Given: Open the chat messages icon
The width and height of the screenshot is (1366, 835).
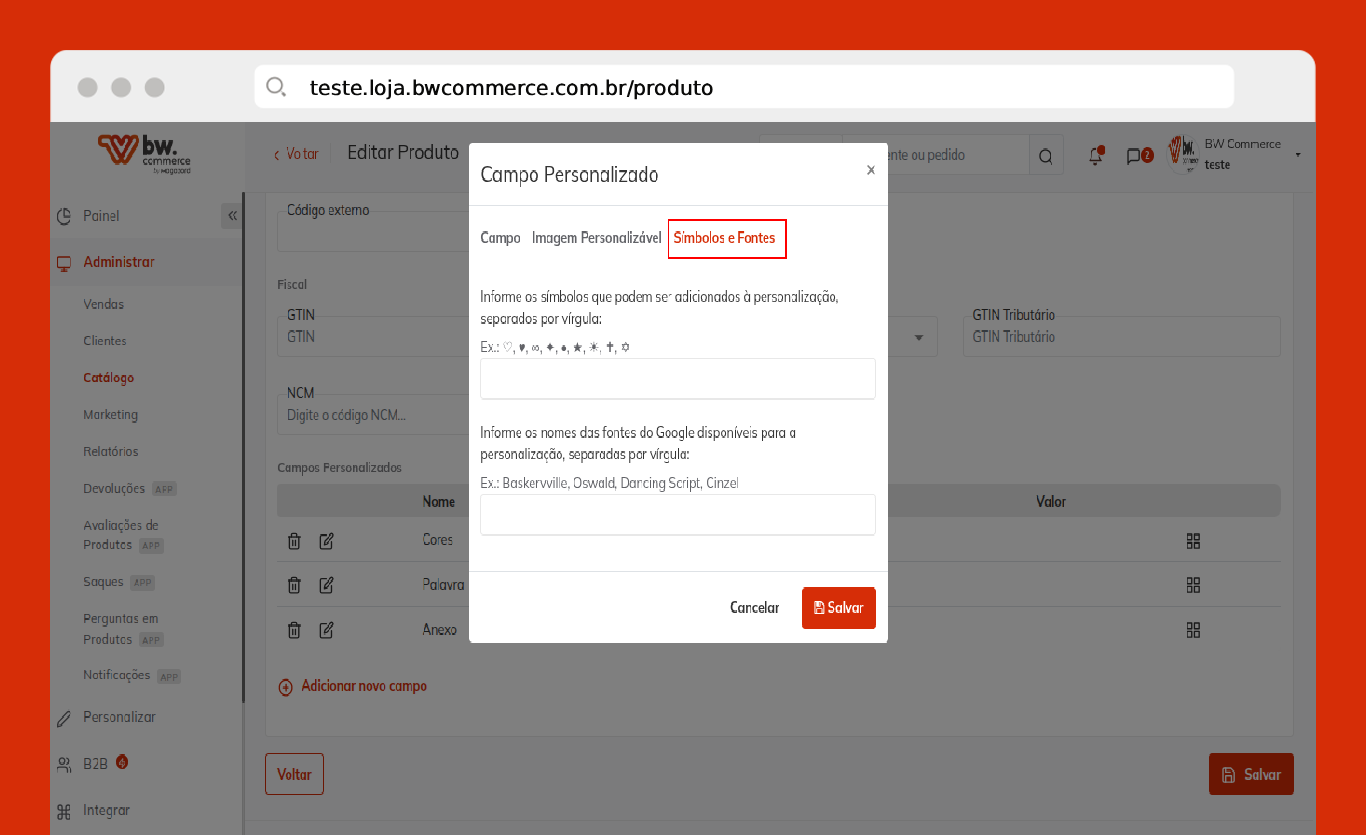Looking at the screenshot, I should coord(1135,156).
